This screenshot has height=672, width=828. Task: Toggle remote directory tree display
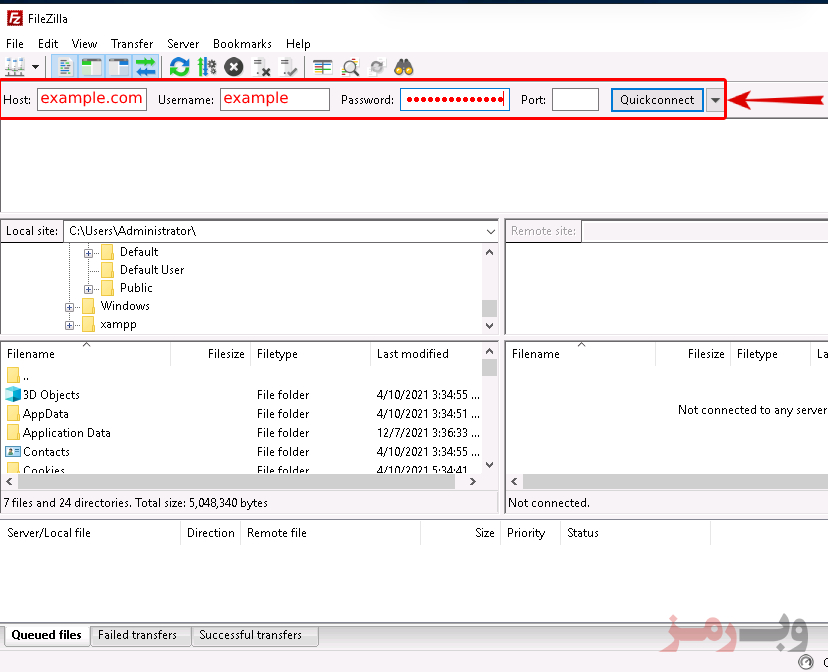click(x=118, y=67)
